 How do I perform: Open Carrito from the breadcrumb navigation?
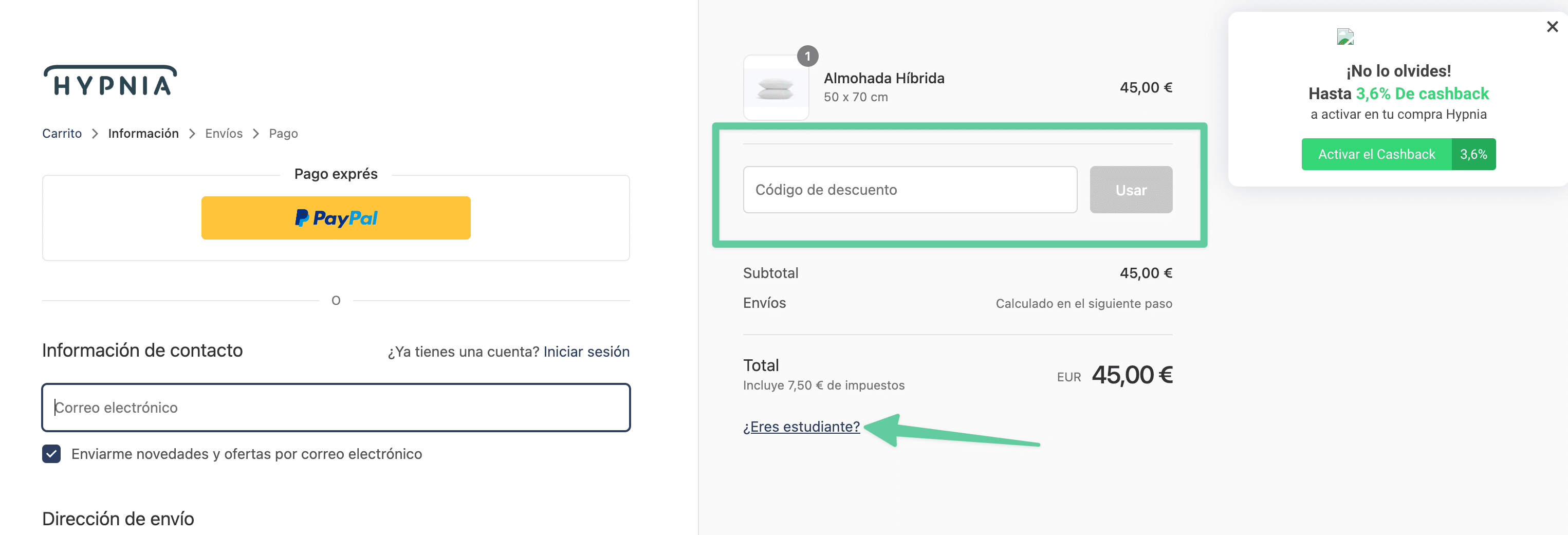point(62,133)
